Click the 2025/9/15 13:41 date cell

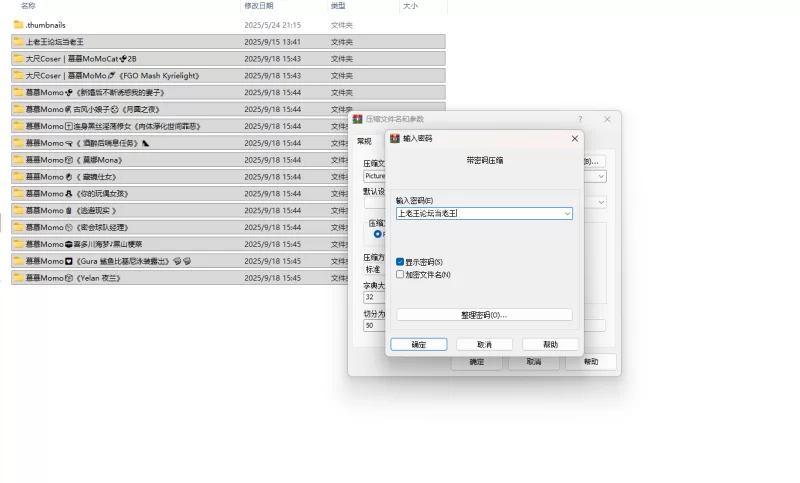(272, 41)
